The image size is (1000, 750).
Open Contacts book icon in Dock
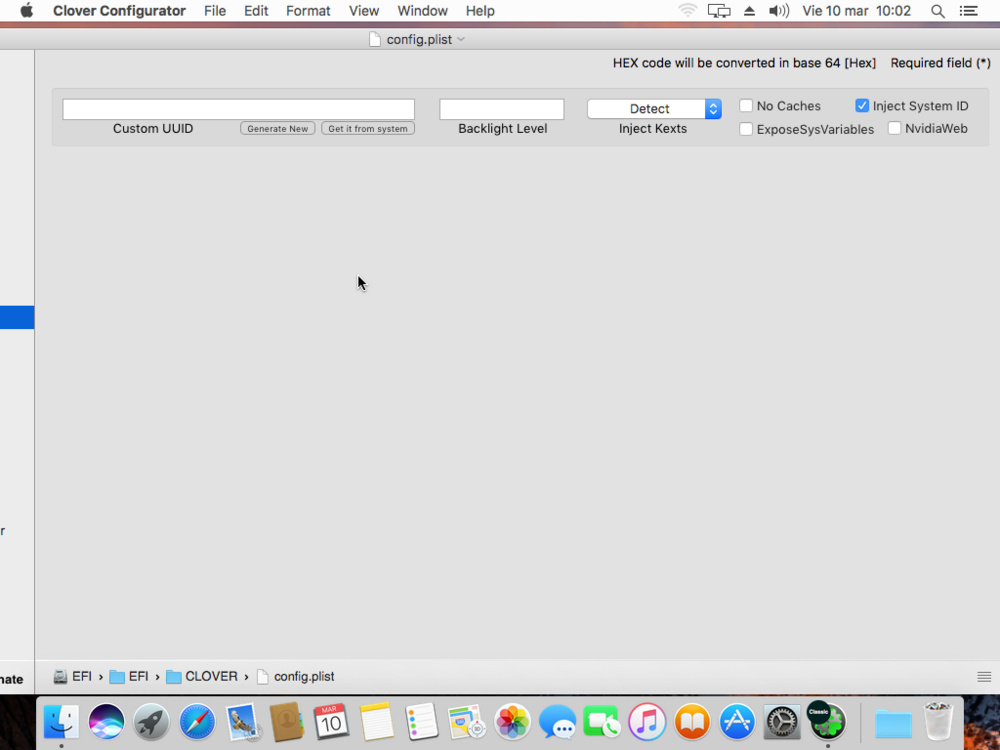pos(287,721)
